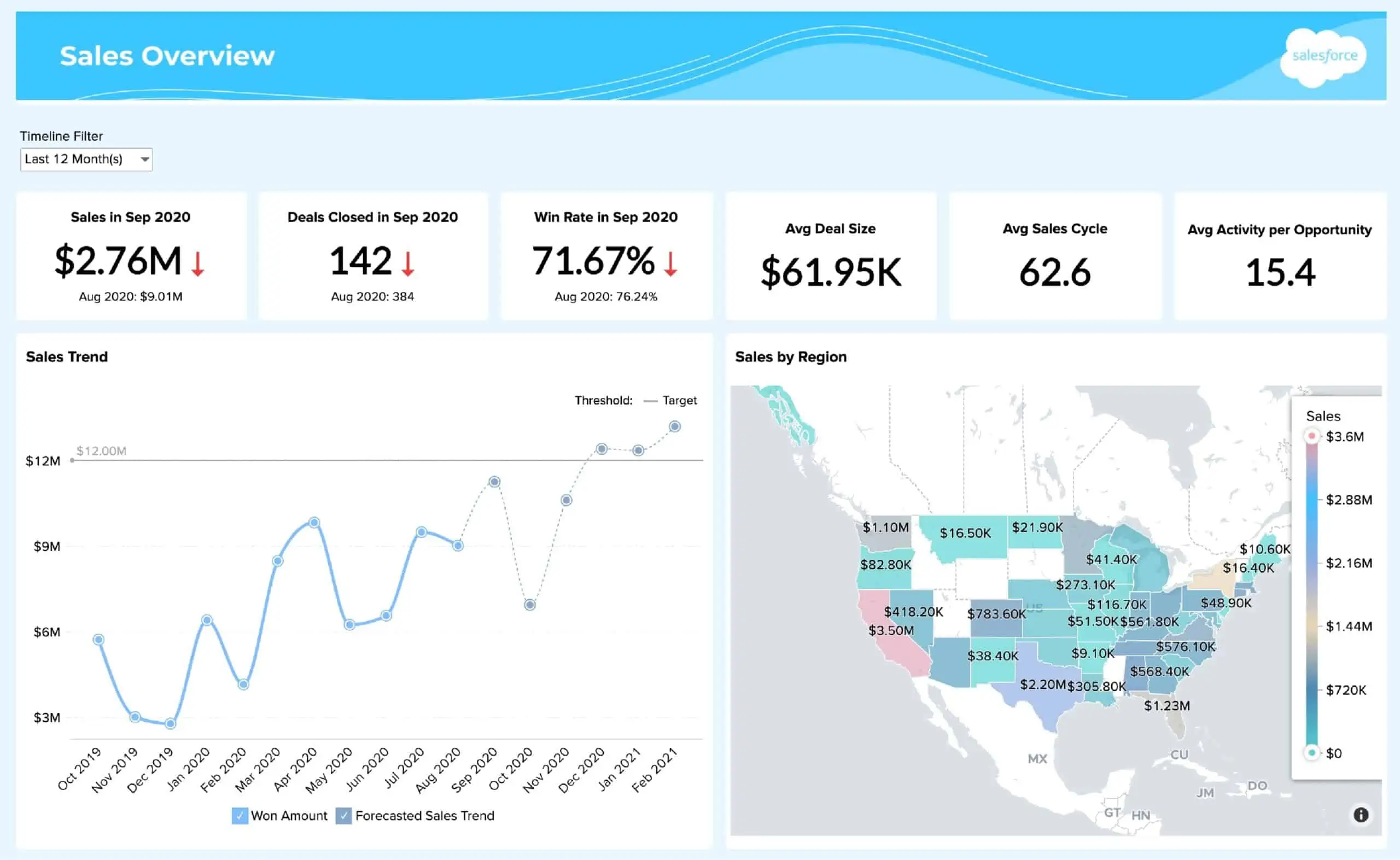Open the Timeline Filter dropdown

coord(86,159)
